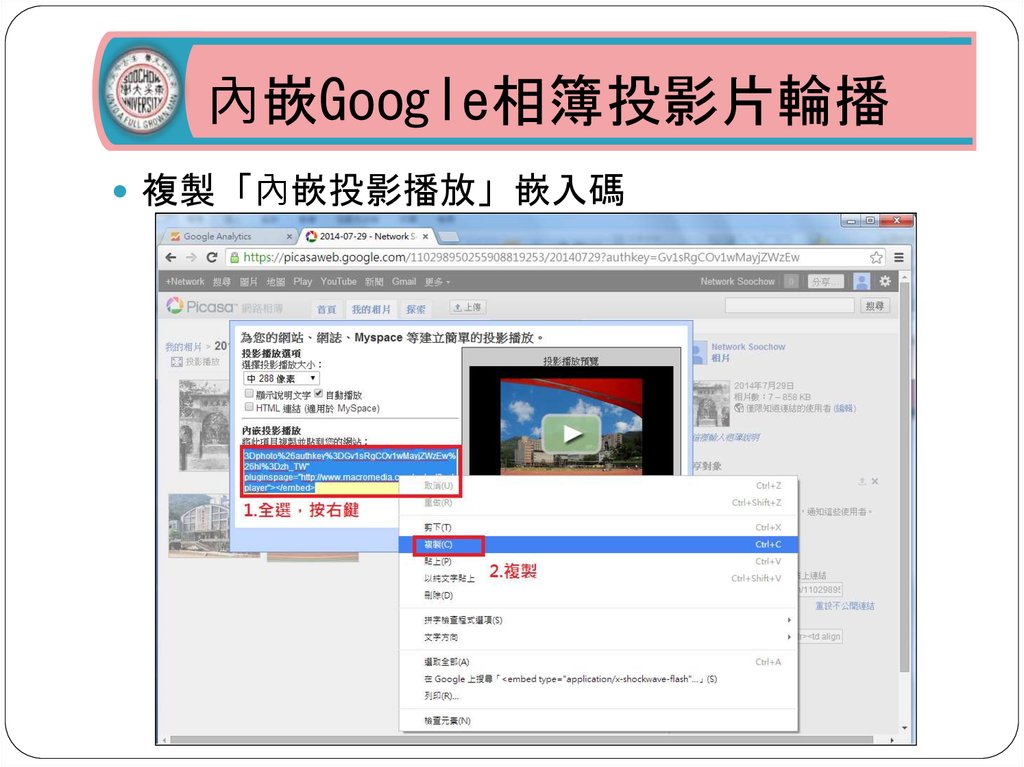Click the highlighted embed code text box

[x=350, y=471]
